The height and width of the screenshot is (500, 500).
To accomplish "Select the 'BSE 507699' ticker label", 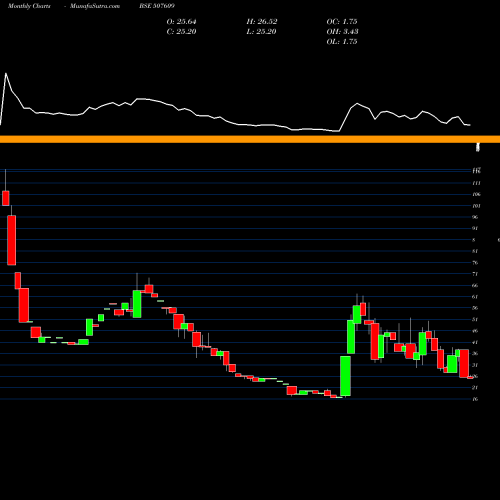I will pos(157,6).
